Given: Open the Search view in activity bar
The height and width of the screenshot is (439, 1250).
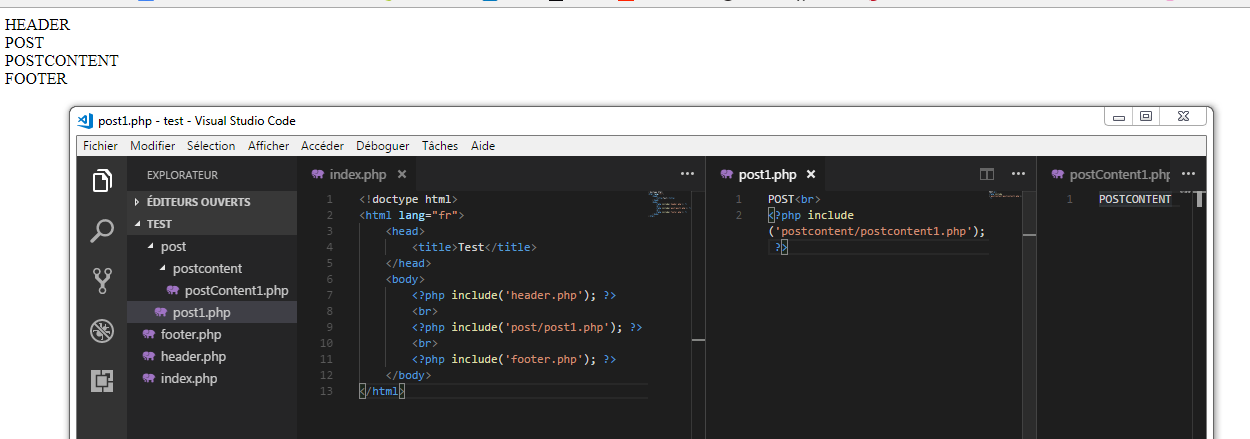Looking at the screenshot, I should (x=102, y=231).
